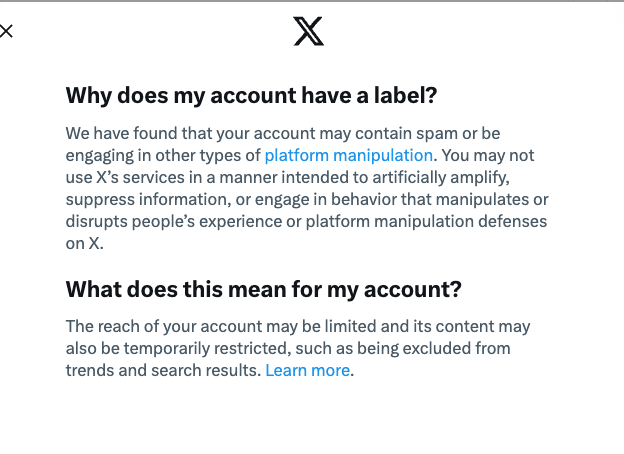Close the account label dialog
The height and width of the screenshot is (454, 624).
pyautogui.click(x=6, y=31)
